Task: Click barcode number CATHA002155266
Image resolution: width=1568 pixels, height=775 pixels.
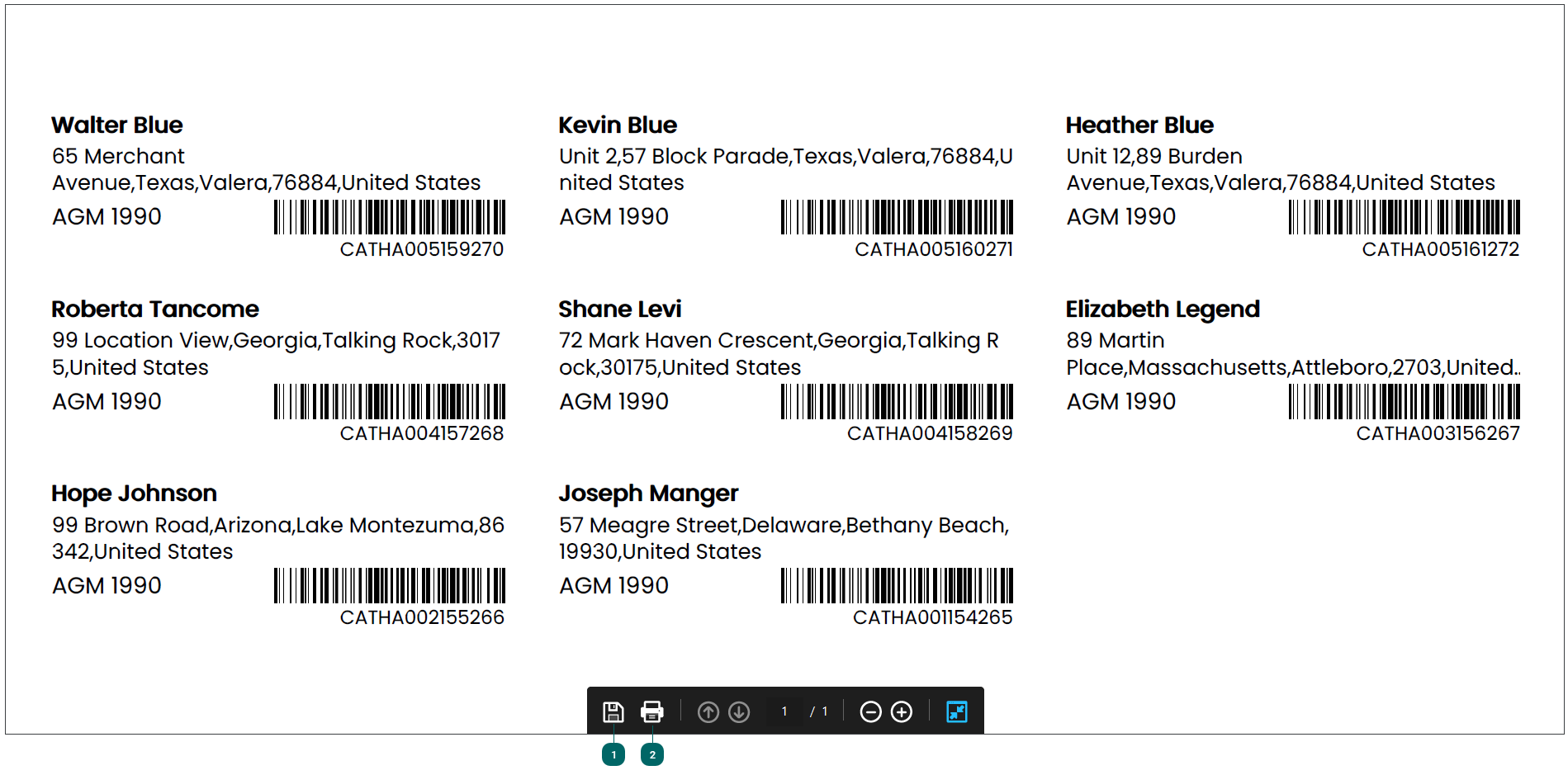Action: [x=422, y=617]
